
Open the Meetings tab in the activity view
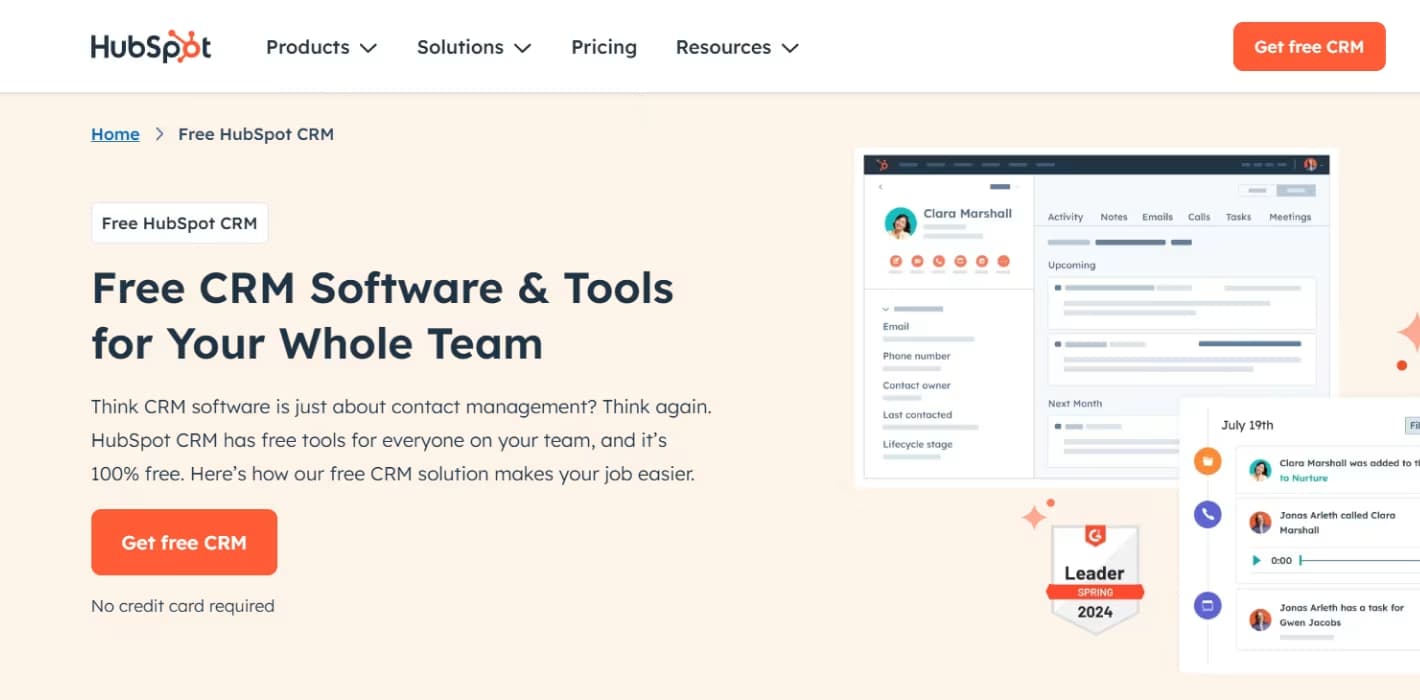[x=1289, y=216]
